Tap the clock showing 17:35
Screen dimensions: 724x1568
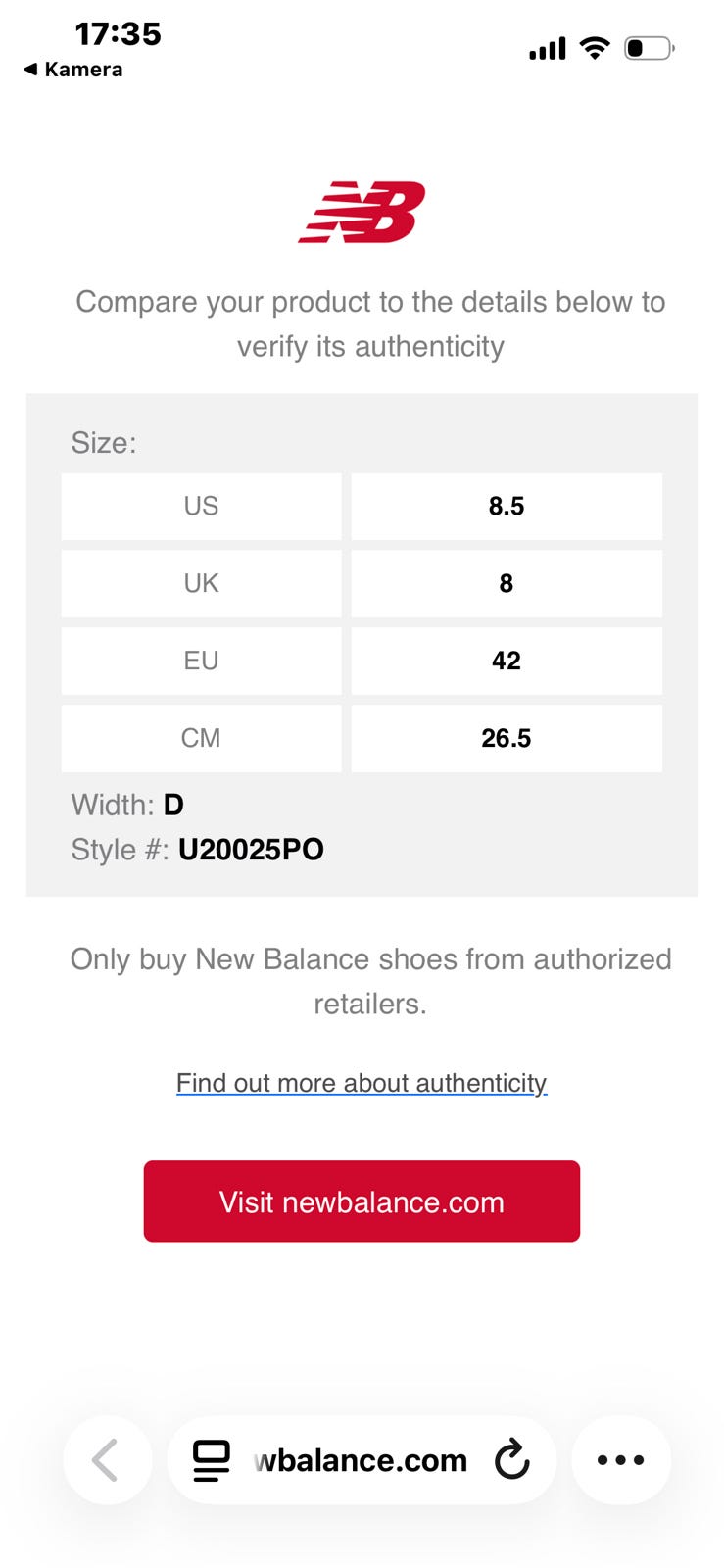(118, 34)
